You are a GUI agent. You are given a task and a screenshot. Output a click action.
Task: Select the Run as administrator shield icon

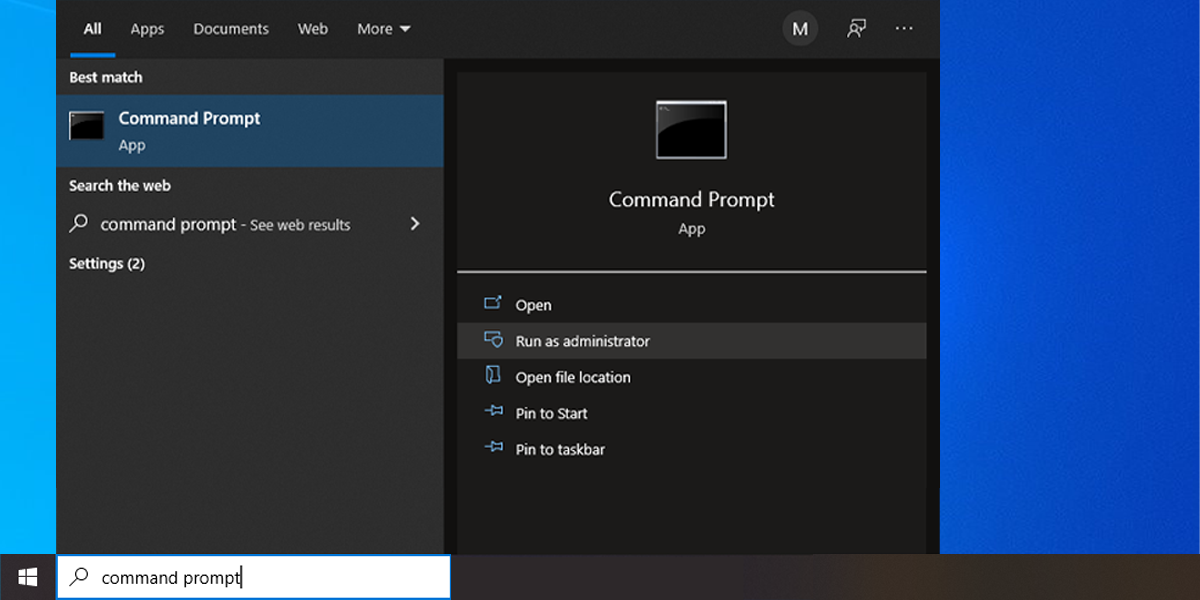494,340
